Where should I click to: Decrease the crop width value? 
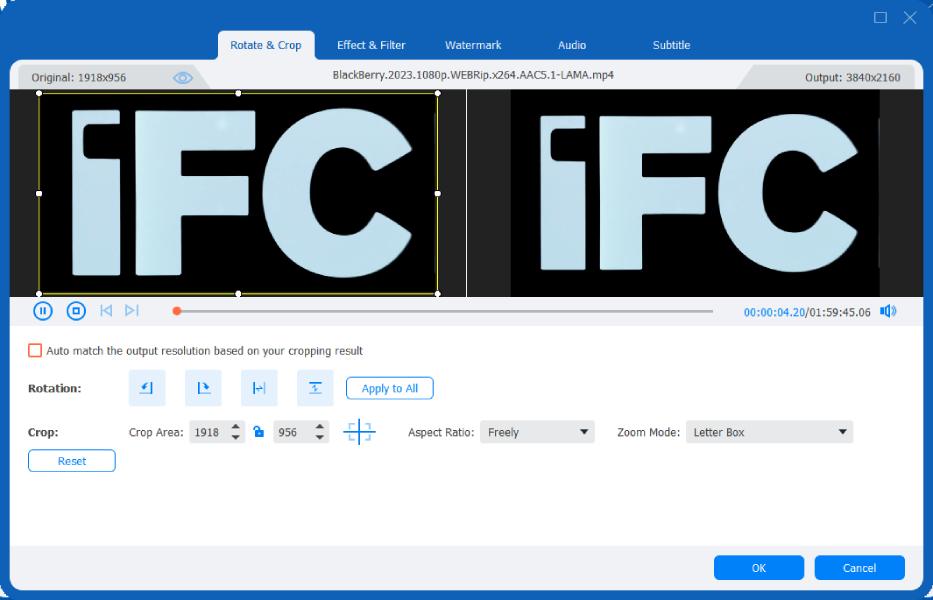point(236,438)
